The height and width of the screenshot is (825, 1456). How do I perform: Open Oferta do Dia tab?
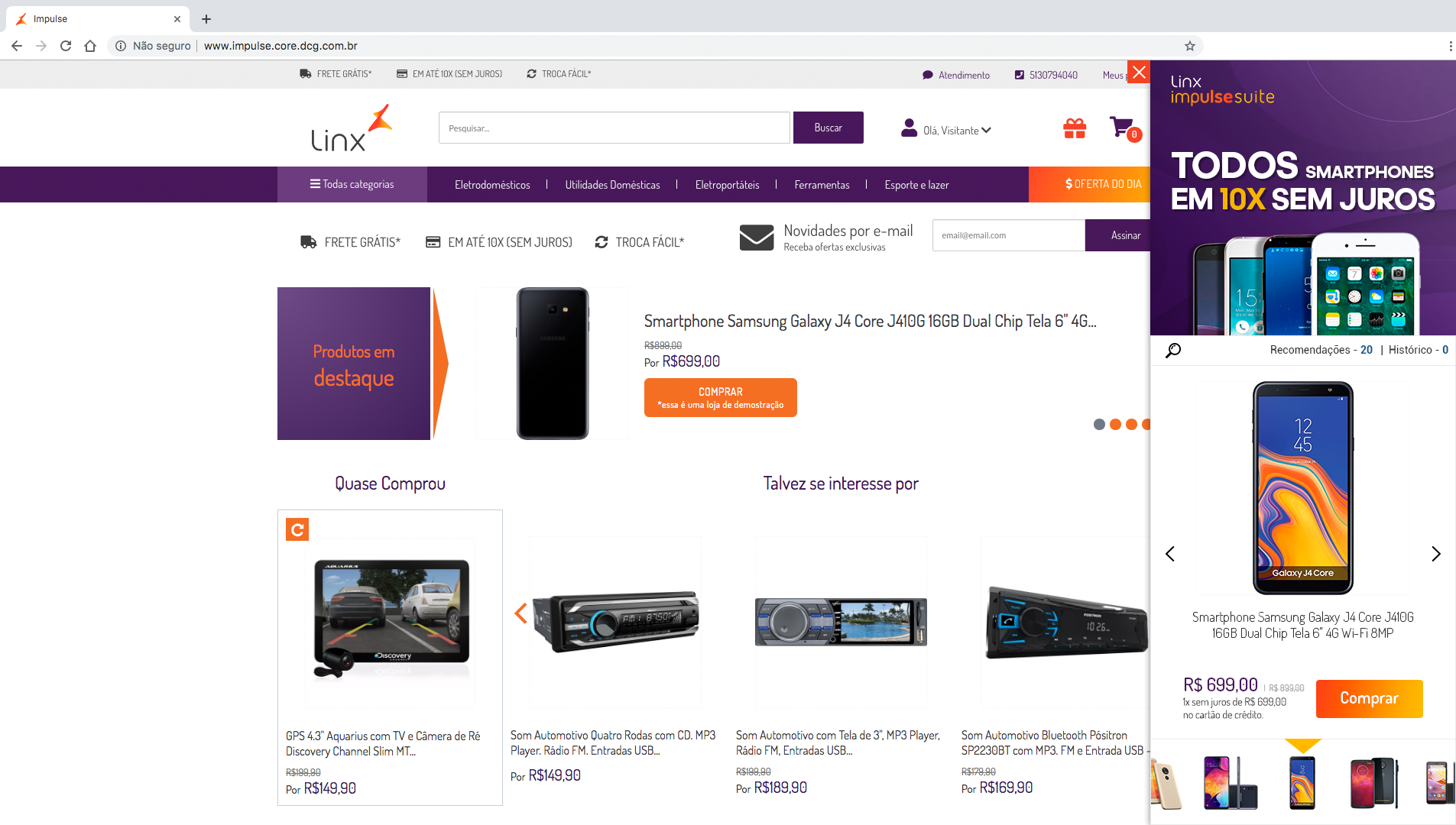(x=1089, y=184)
